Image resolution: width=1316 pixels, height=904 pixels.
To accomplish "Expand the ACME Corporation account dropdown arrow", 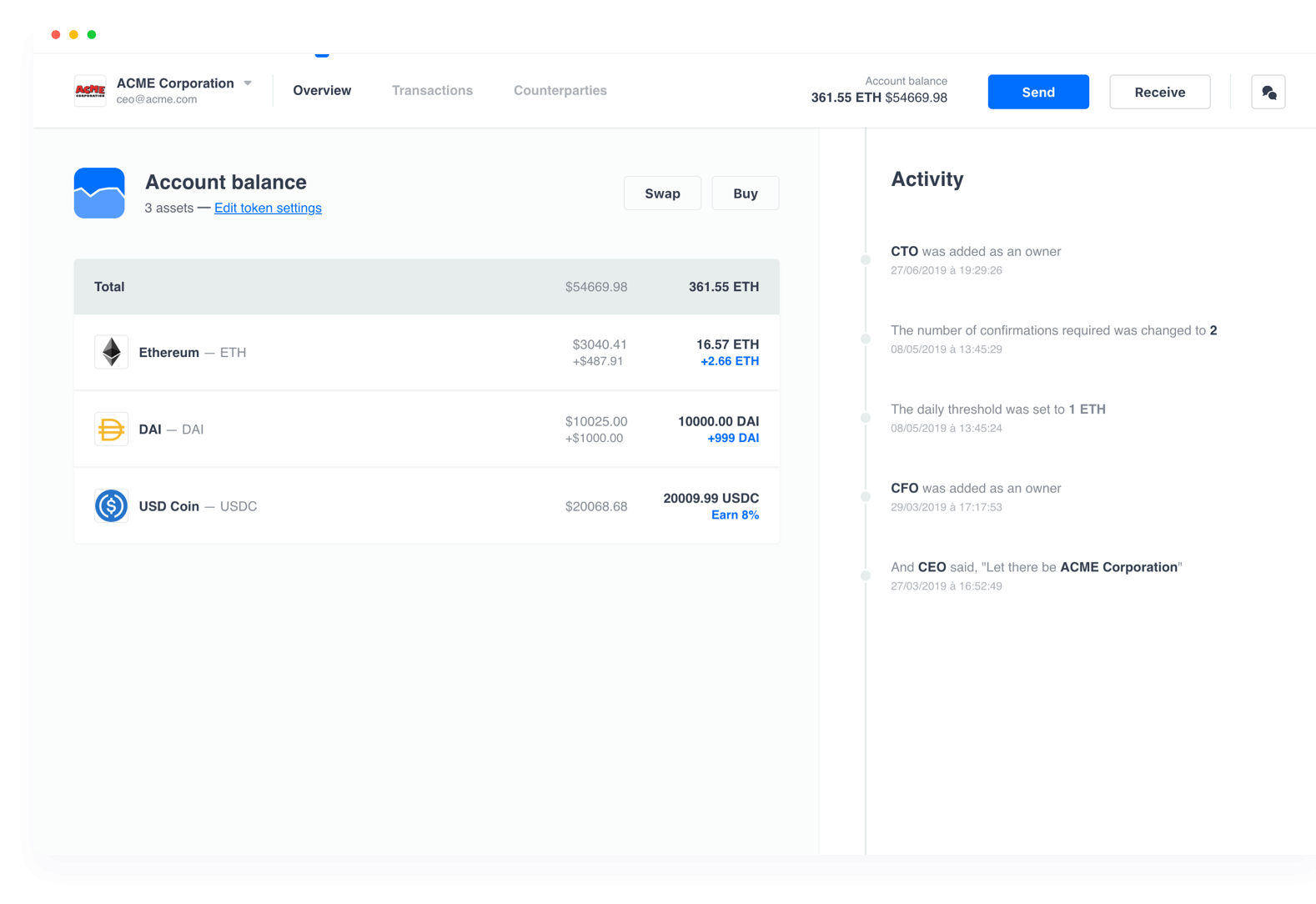I will click(x=248, y=83).
